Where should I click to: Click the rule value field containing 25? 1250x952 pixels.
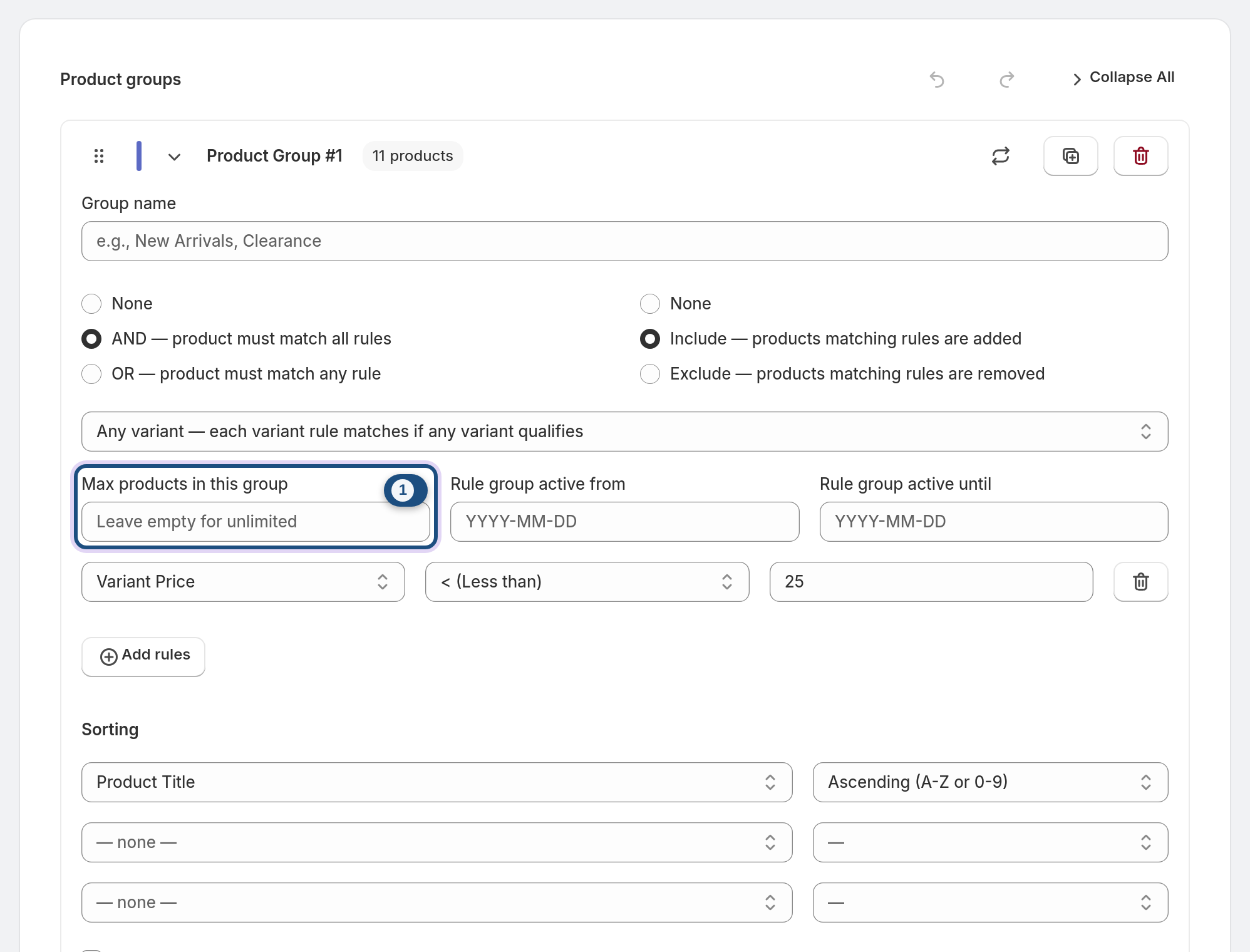coord(931,582)
